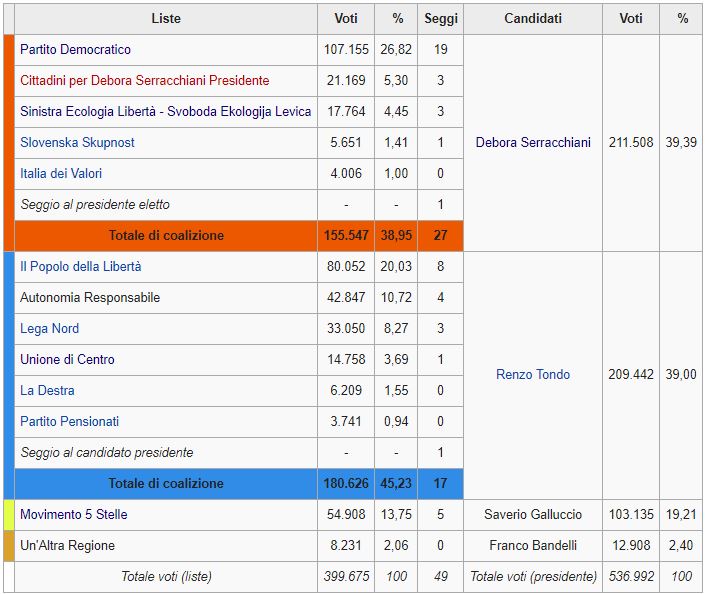Viewport: 706px width, 594px height.
Task: Open the Partito Democratico link
Action: click(75, 49)
